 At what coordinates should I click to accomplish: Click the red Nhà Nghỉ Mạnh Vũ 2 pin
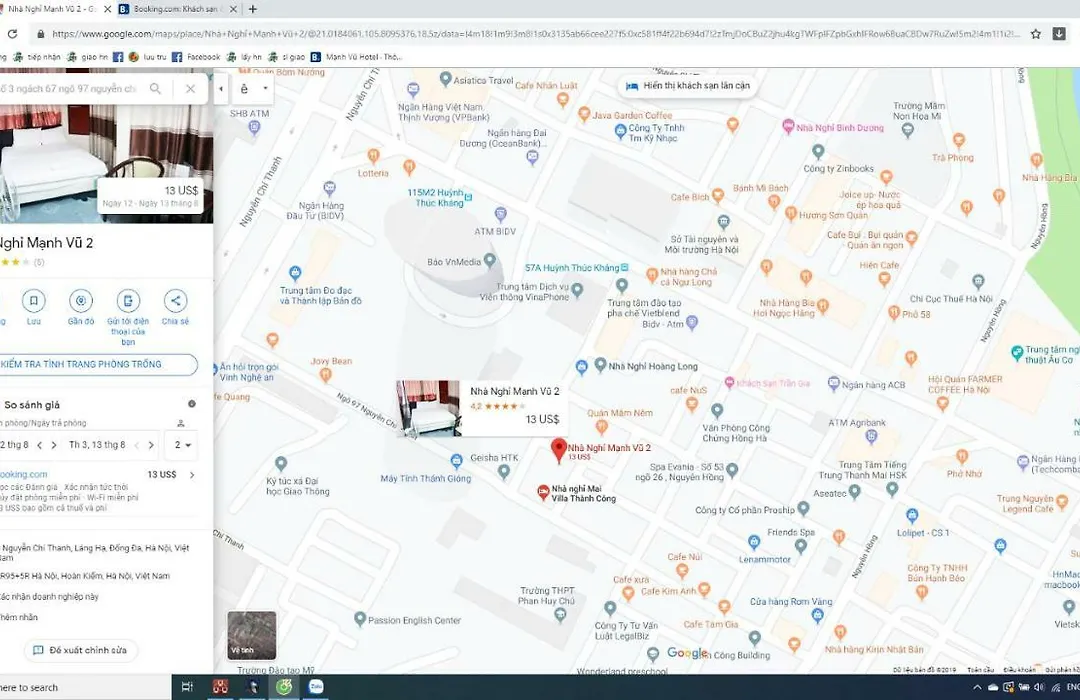559,450
